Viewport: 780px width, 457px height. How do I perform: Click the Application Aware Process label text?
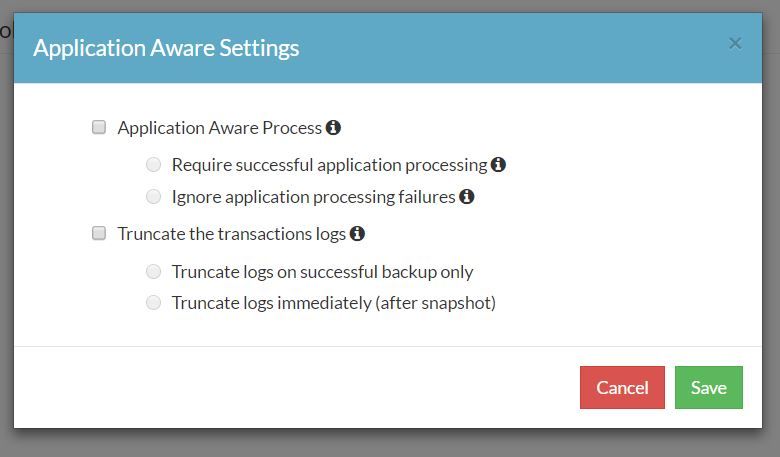click(220, 128)
